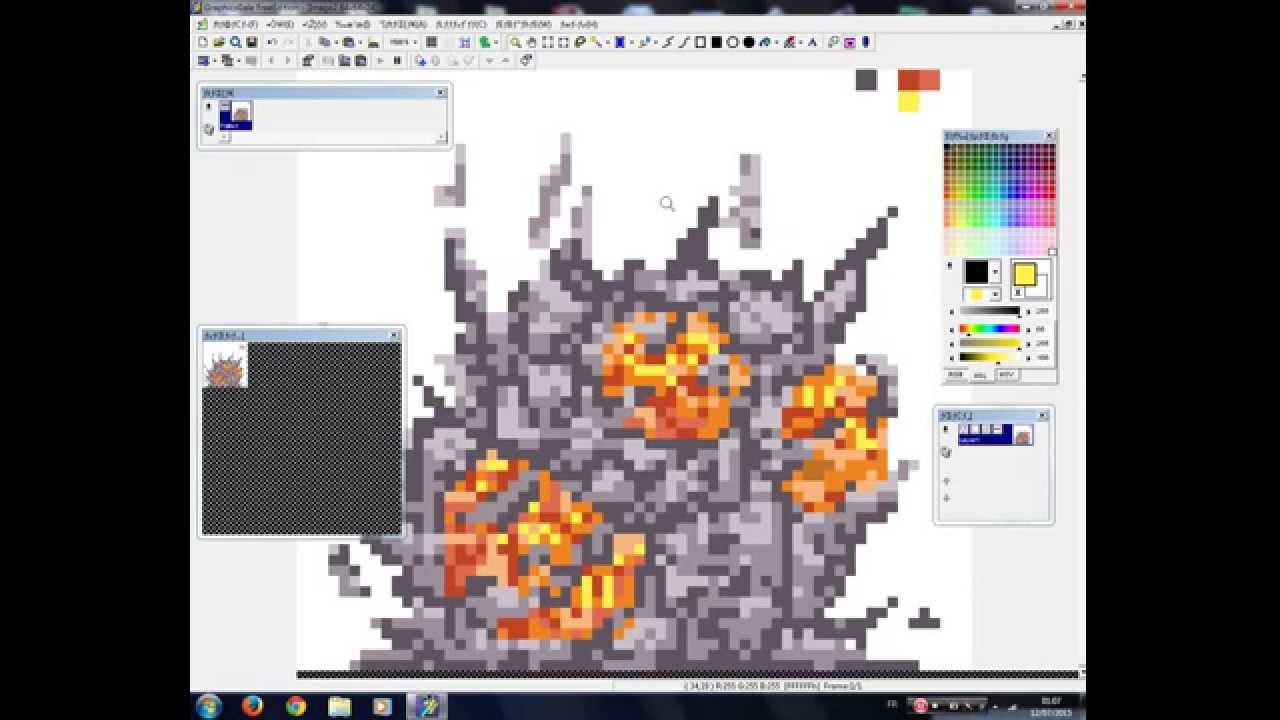The height and width of the screenshot is (720, 1280).
Task: Click the large yellow color swatch
Action: 1025,274
